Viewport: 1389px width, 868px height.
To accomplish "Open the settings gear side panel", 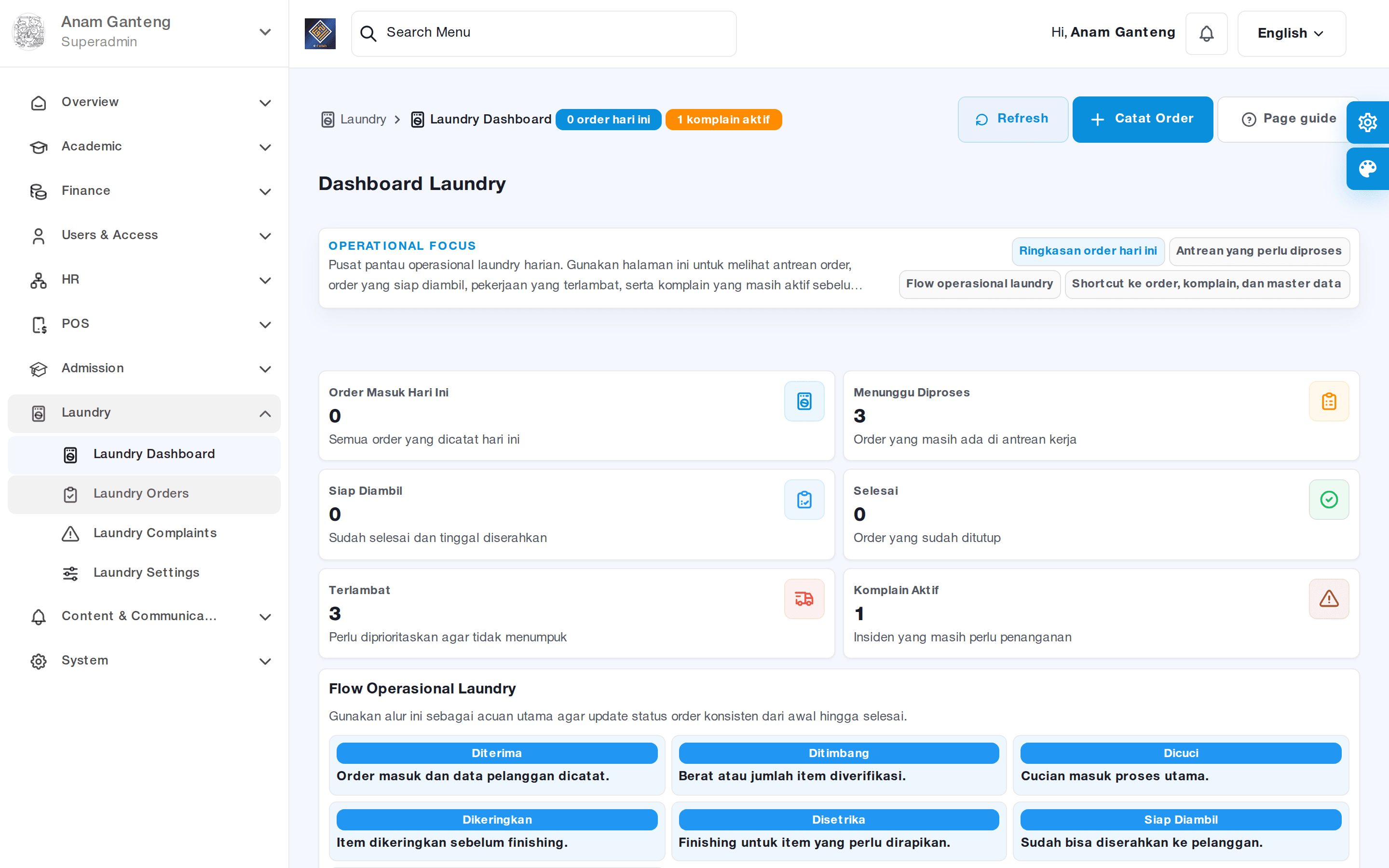I will point(1368,122).
